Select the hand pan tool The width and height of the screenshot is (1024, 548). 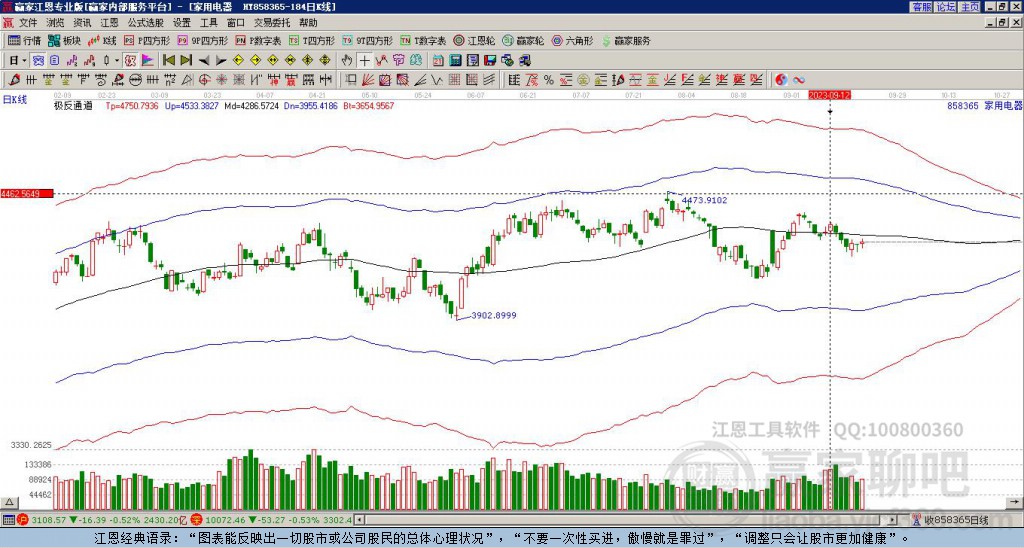pos(347,60)
